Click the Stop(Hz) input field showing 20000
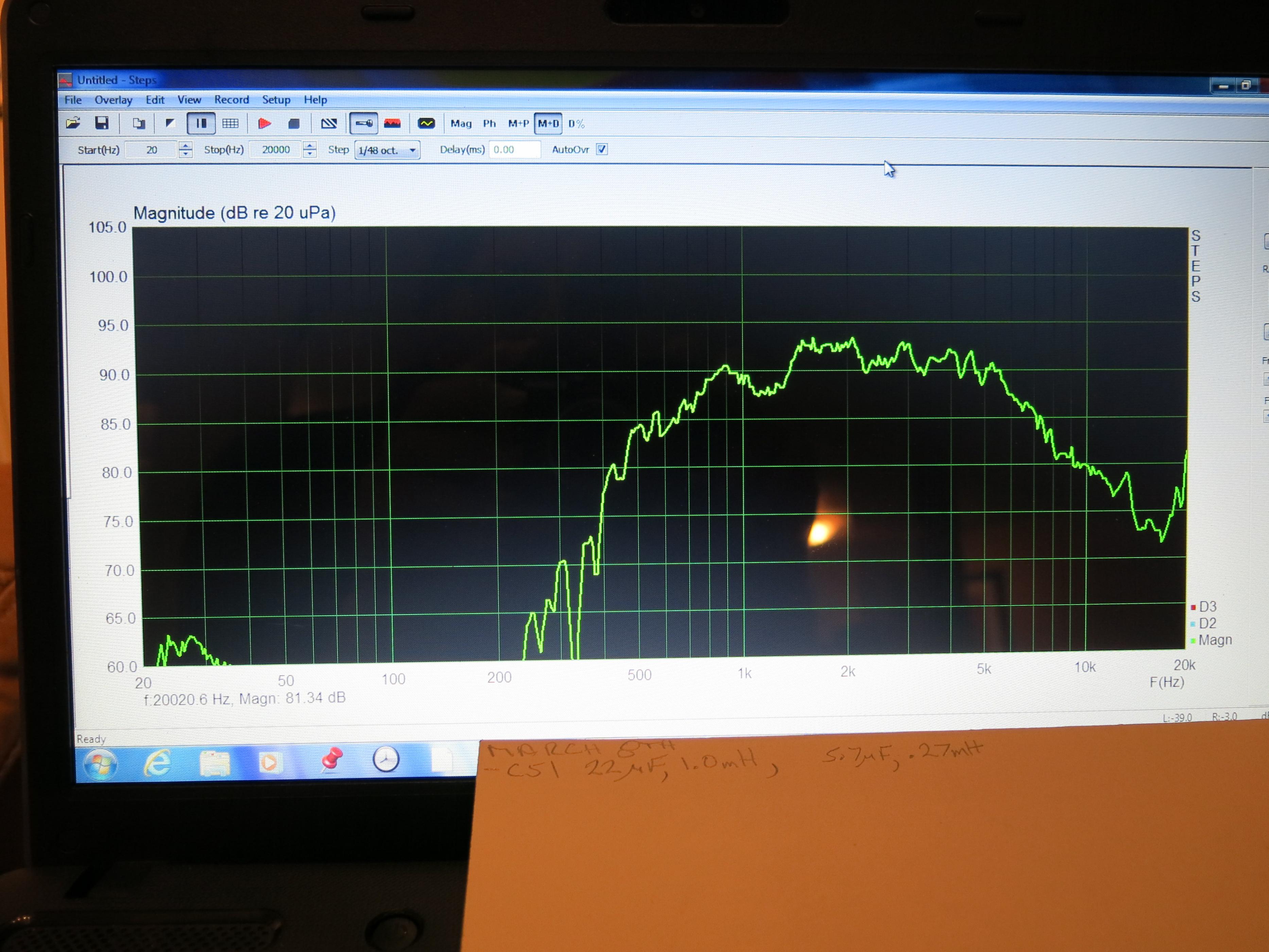1269x952 pixels. (276, 150)
